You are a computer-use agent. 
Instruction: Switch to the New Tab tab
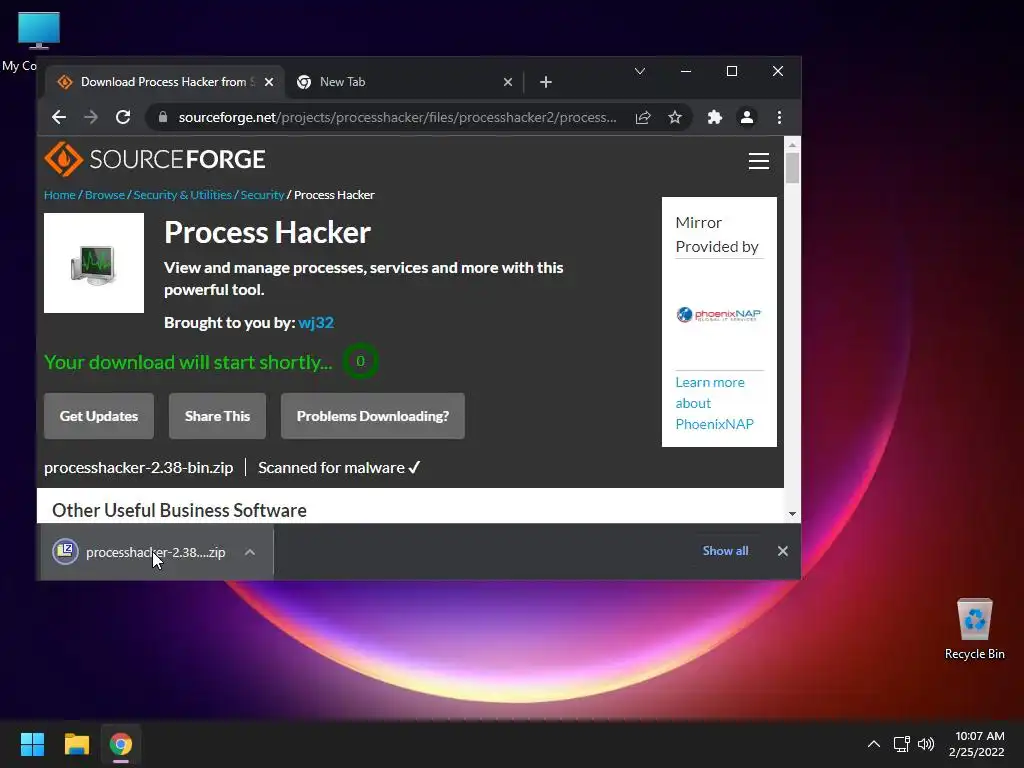404,82
